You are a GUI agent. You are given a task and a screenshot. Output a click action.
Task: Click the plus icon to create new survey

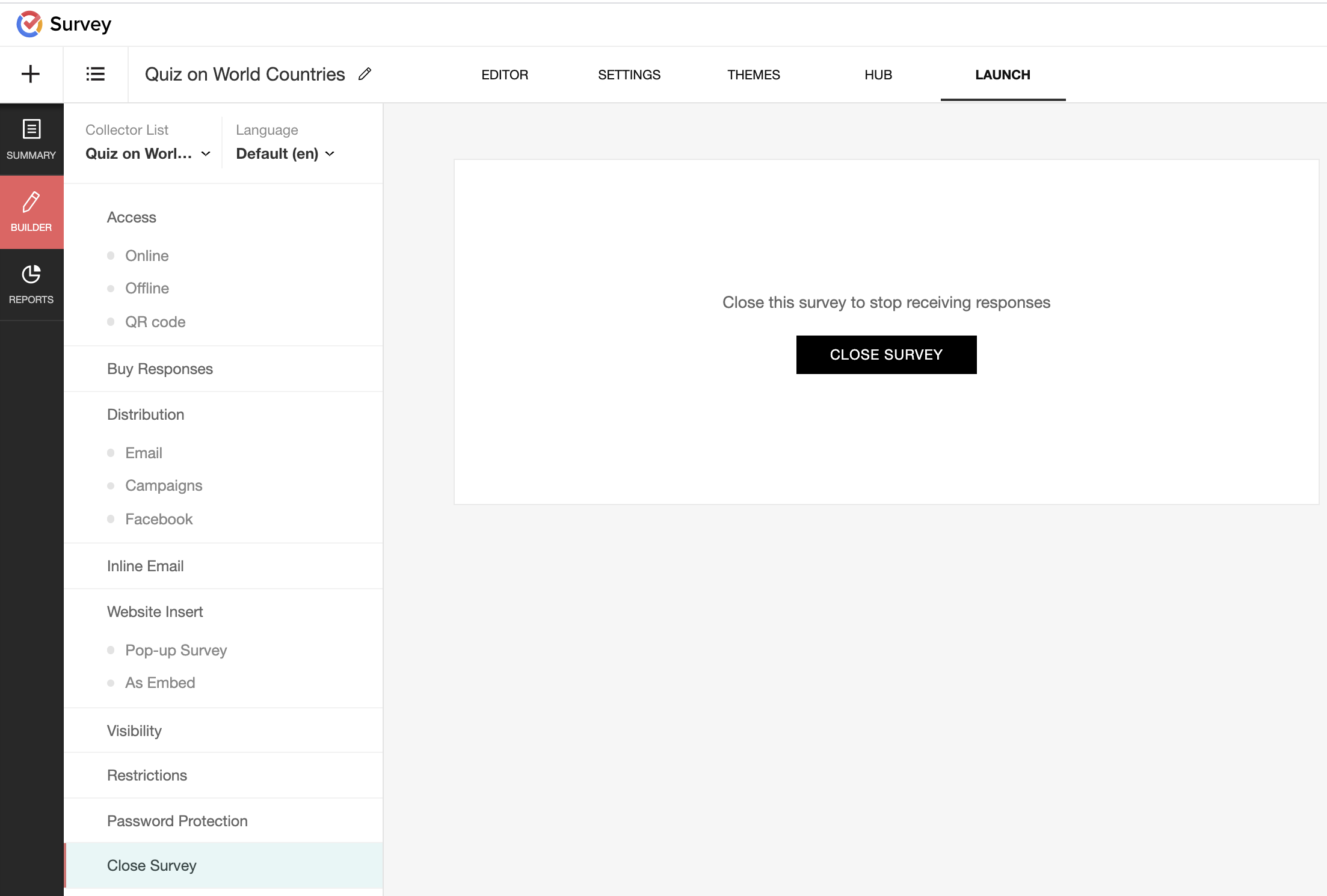(x=31, y=75)
